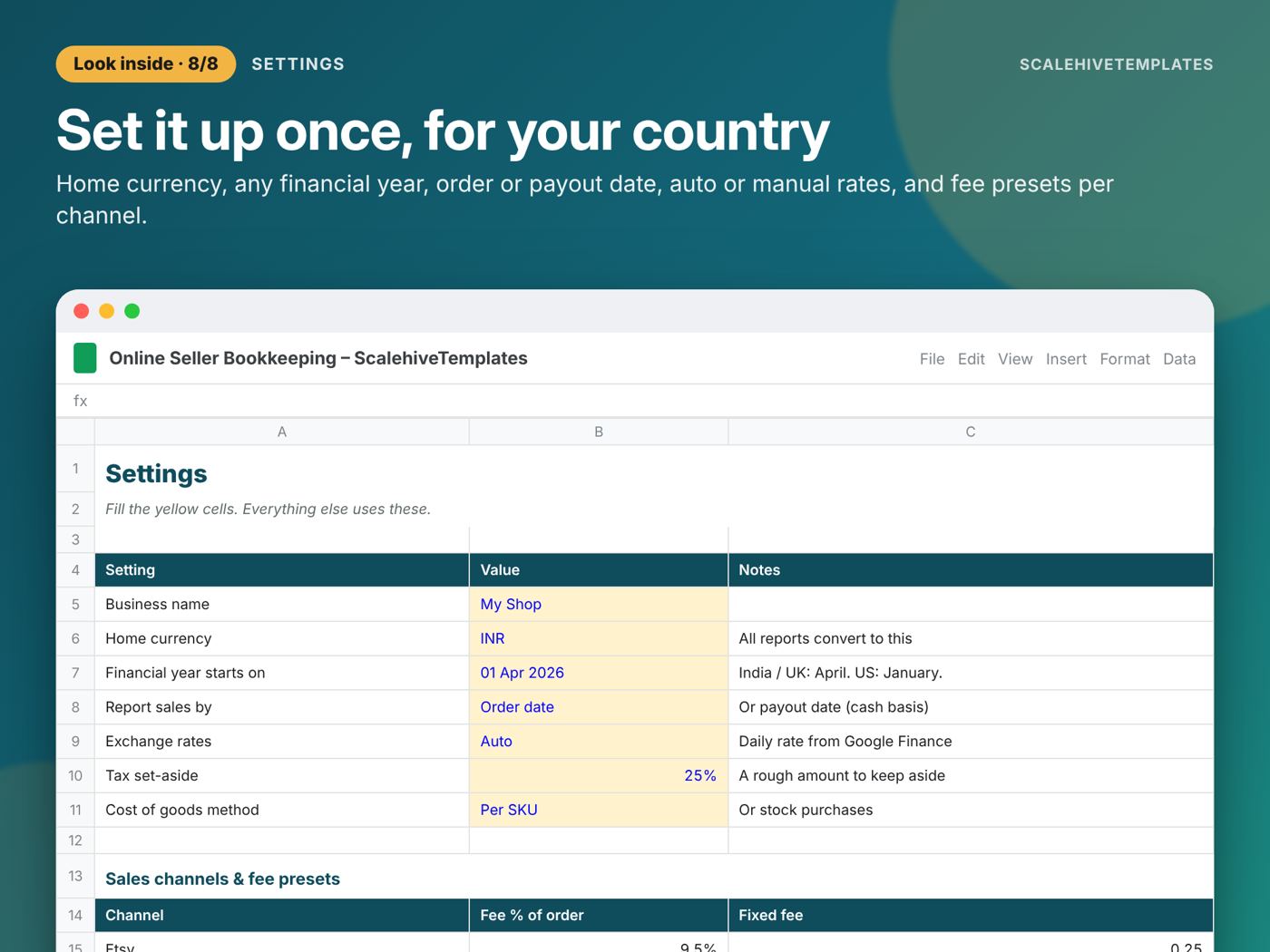Open the View menu
1270x952 pixels.
(x=1015, y=359)
